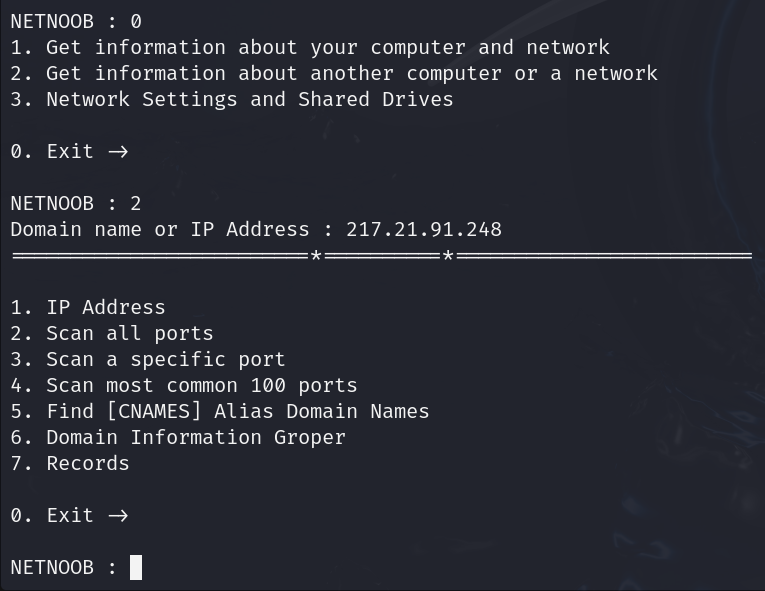This screenshot has height=591, width=765.
Task: Click the entered IP address 217.21.91.248
Action: (x=424, y=230)
